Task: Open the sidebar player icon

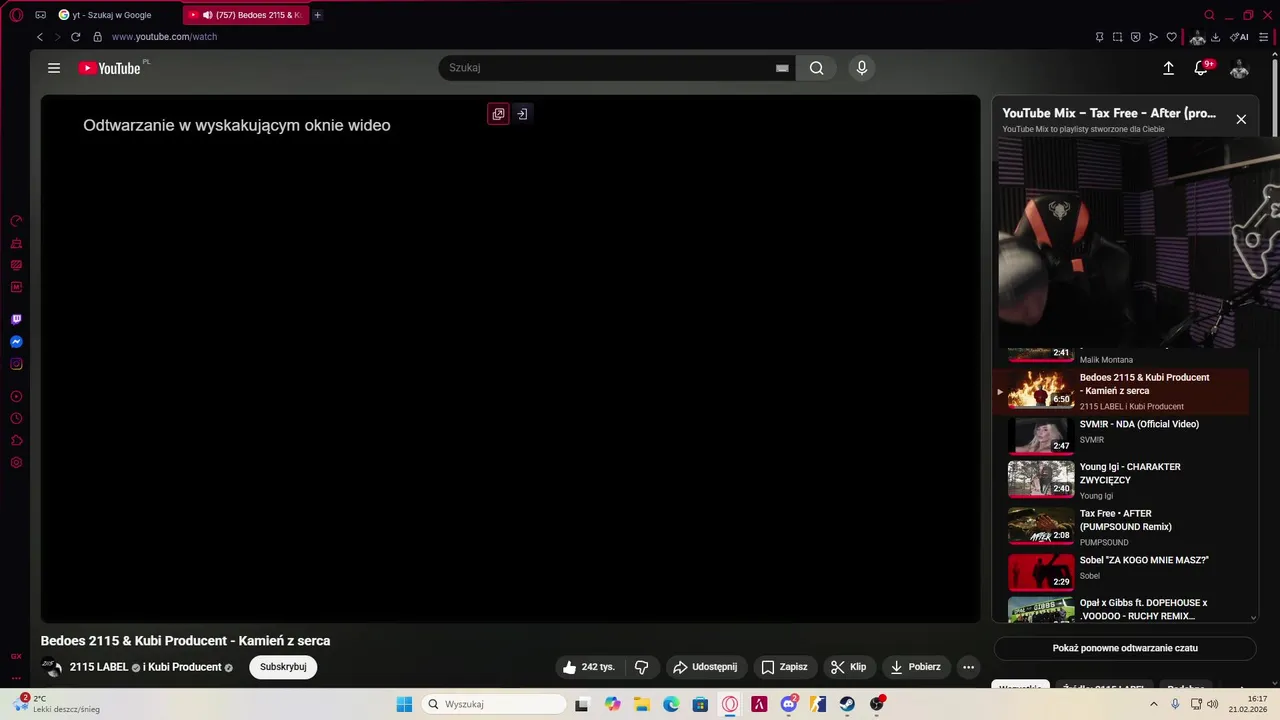Action: [16, 397]
